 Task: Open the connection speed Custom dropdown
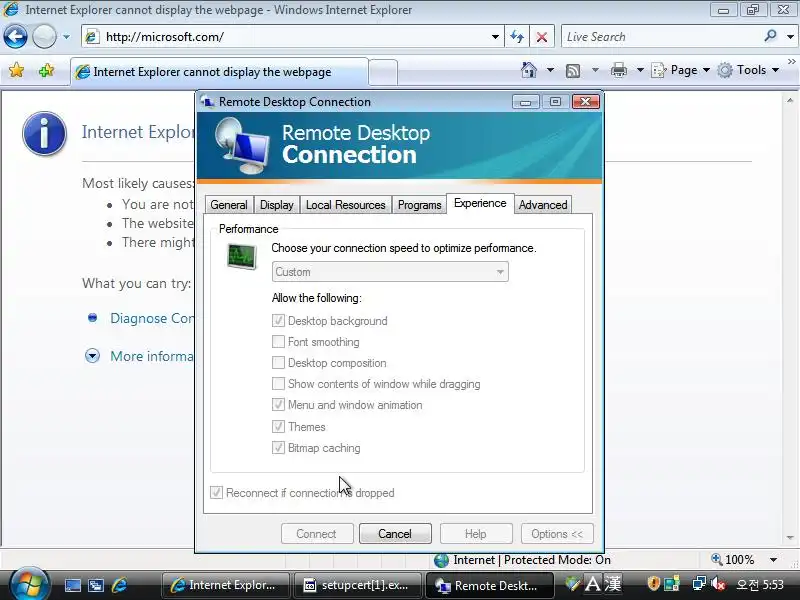pyautogui.click(x=390, y=272)
